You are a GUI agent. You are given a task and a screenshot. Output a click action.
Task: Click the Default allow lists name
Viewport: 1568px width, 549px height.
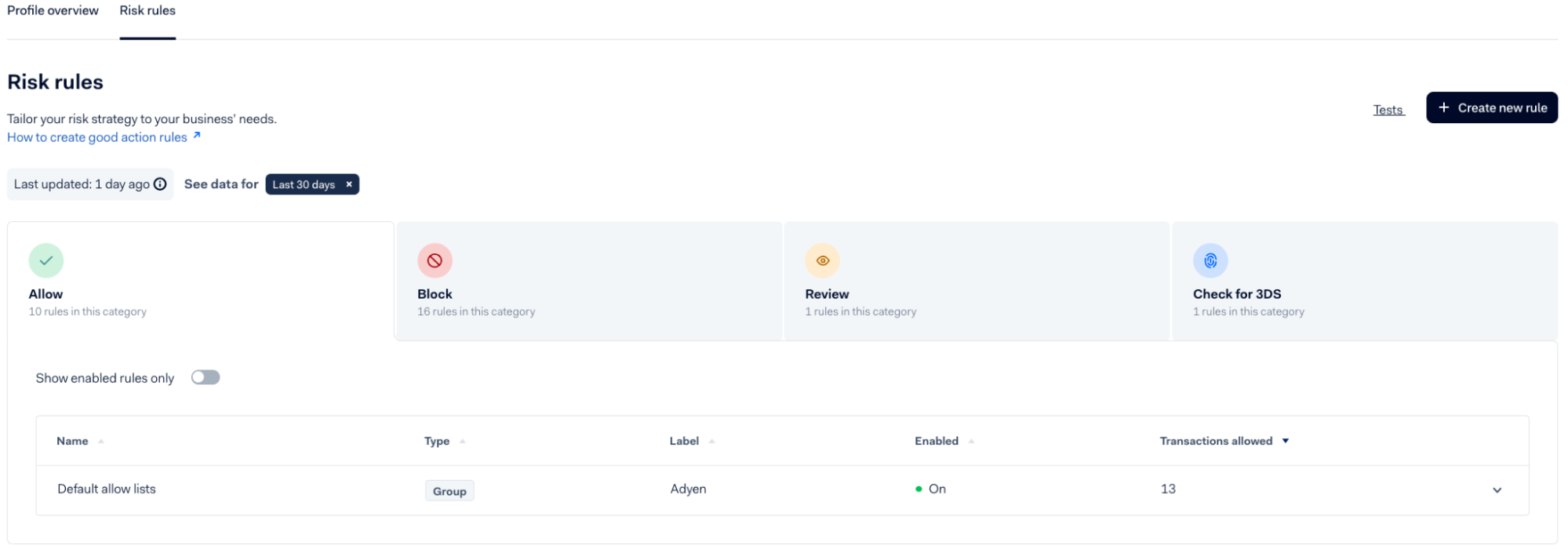coord(107,489)
